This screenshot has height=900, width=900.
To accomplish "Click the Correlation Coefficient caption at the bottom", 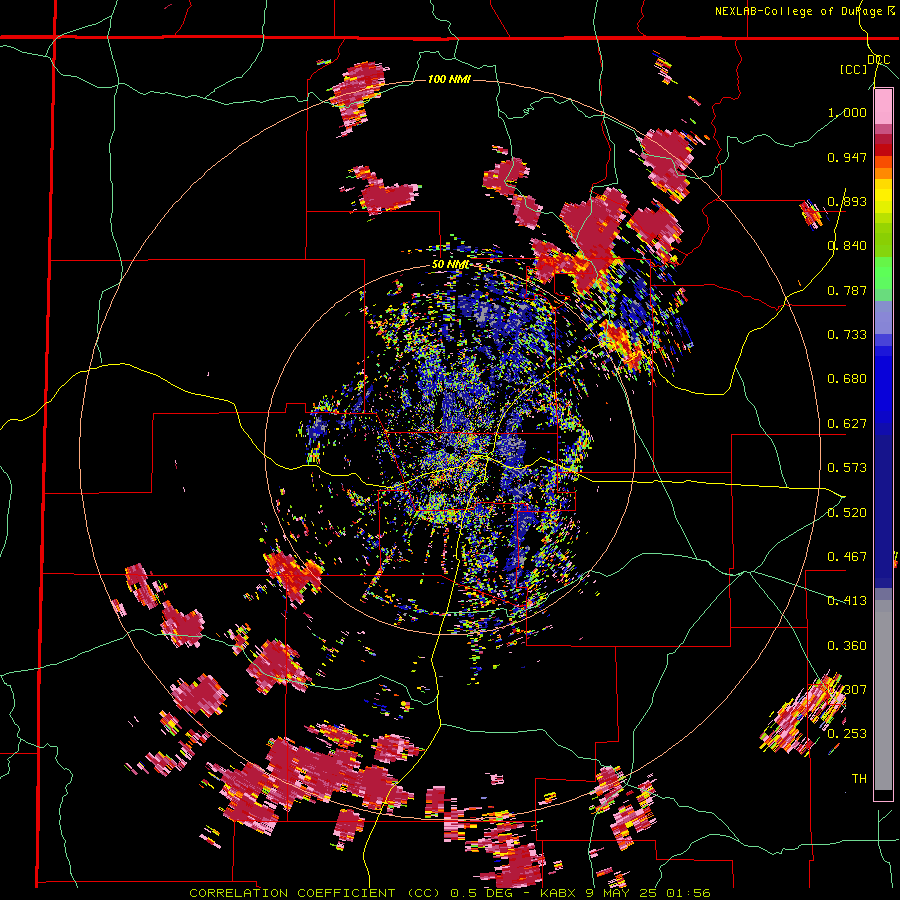I will (449, 893).
